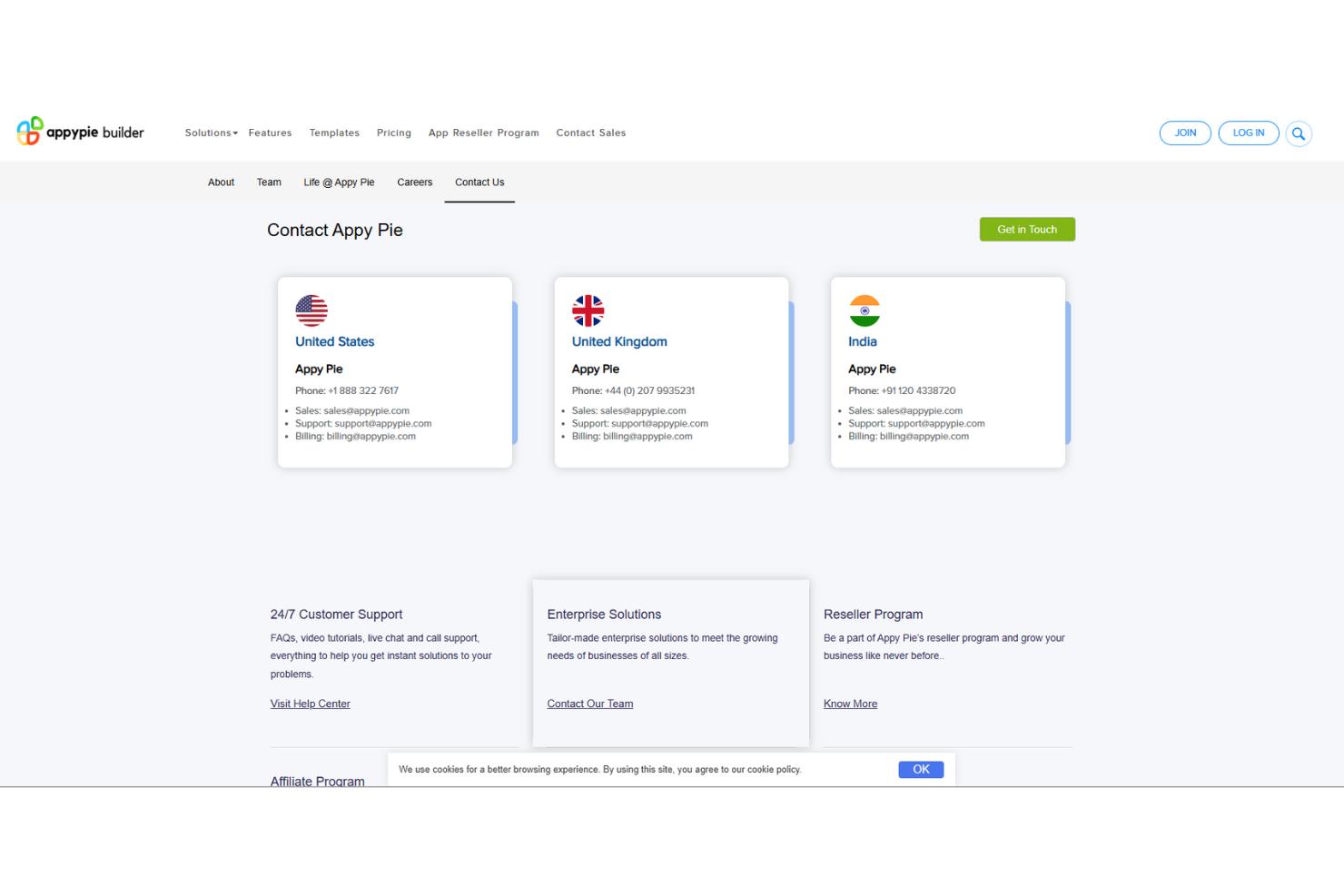This screenshot has height=896, width=1344.
Task: Click the India card heading
Action: click(863, 341)
